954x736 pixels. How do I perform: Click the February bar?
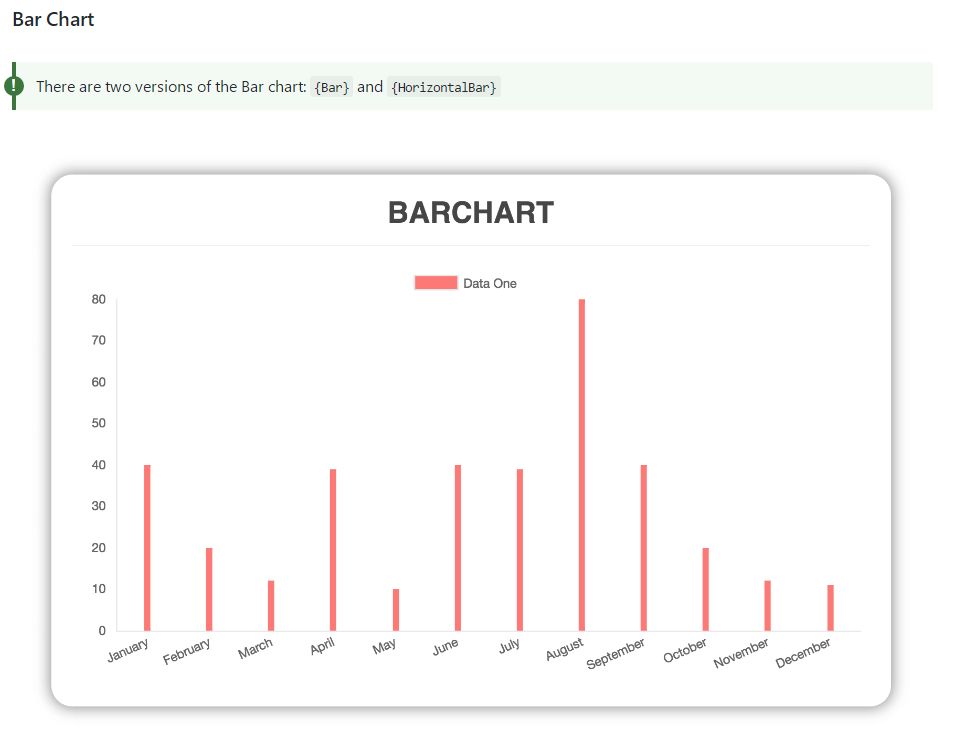coord(209,589)
